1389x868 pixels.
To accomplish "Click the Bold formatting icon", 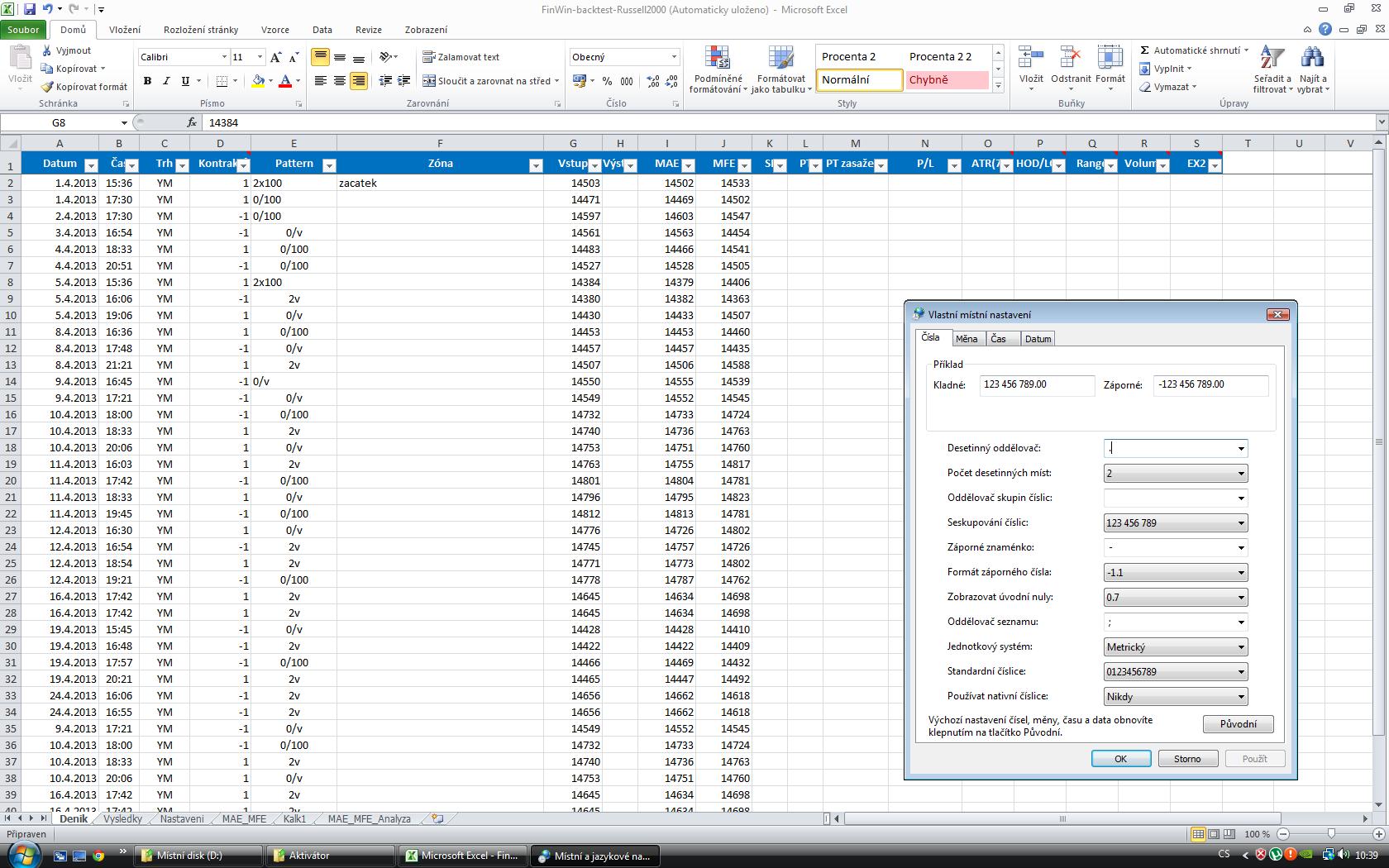I will [147, 81].
